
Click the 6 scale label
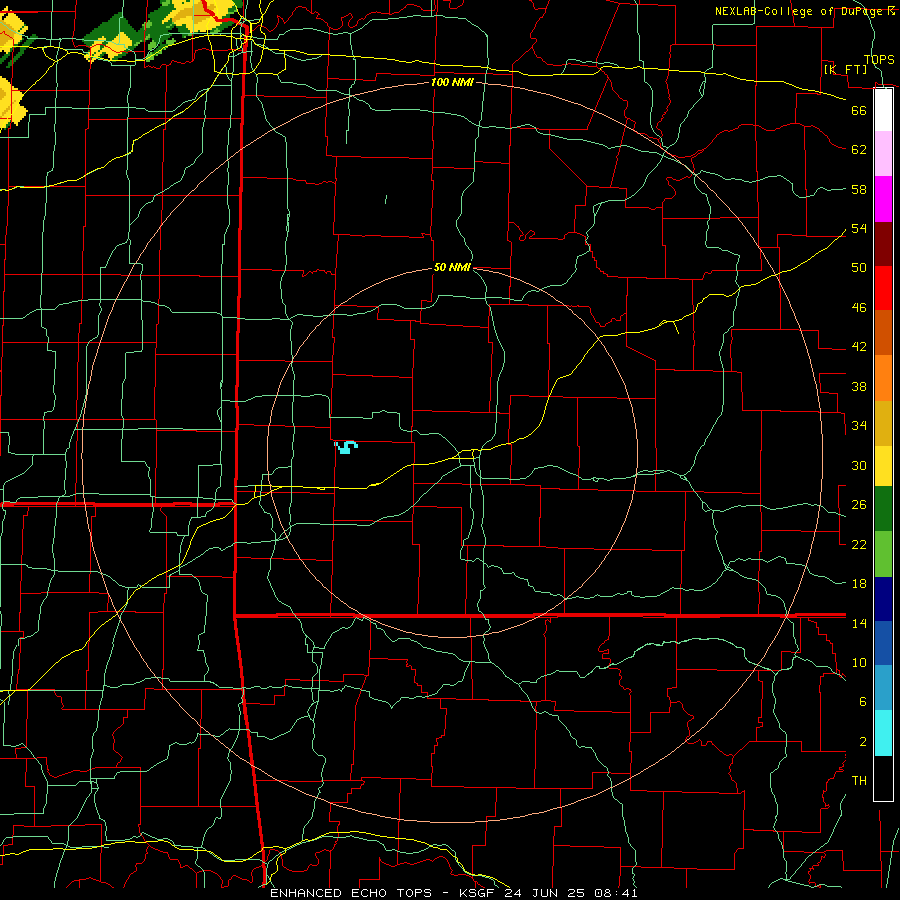(x=863, y=702)
